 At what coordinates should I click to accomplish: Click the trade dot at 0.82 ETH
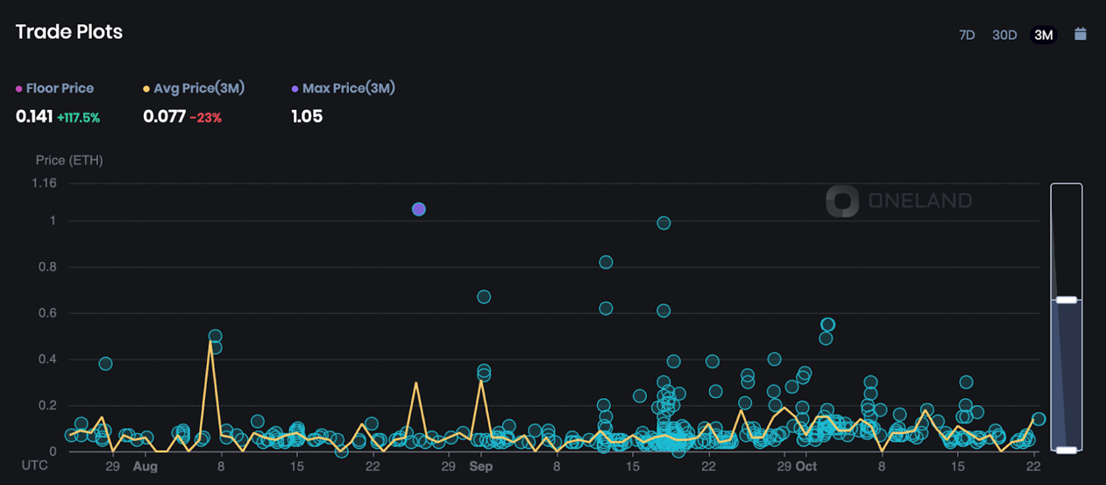click(606, 262)
